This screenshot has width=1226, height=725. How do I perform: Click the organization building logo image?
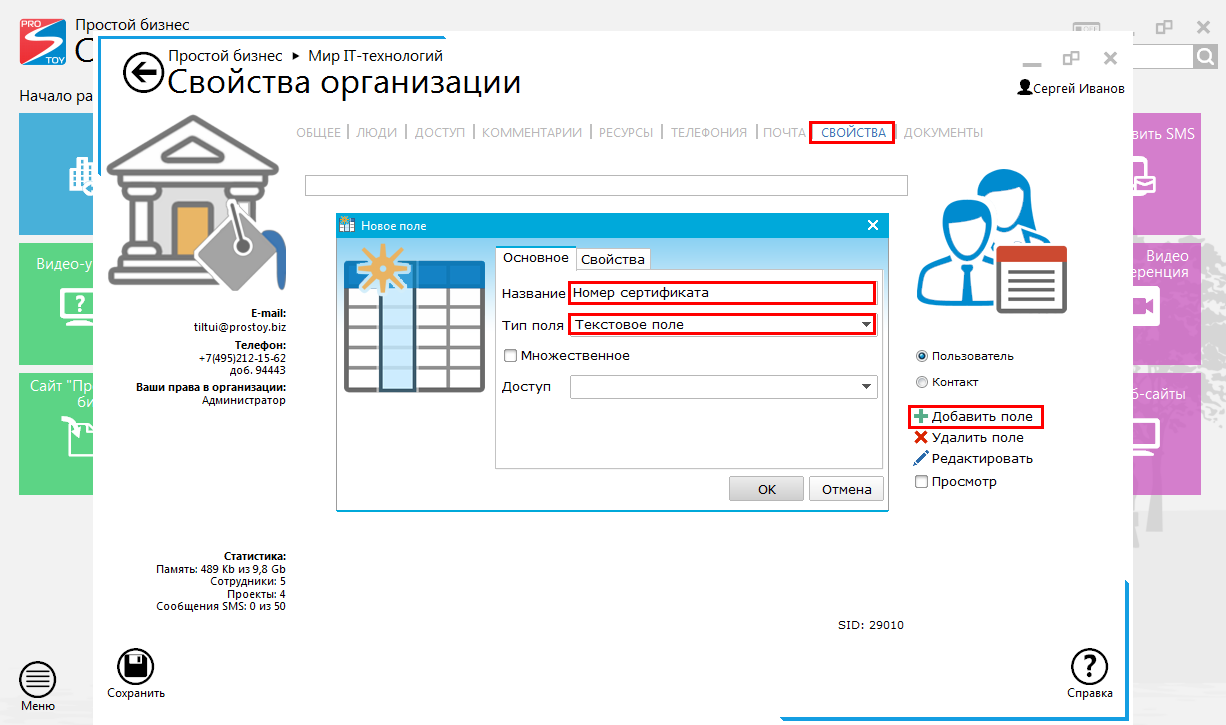coord(195,202)
